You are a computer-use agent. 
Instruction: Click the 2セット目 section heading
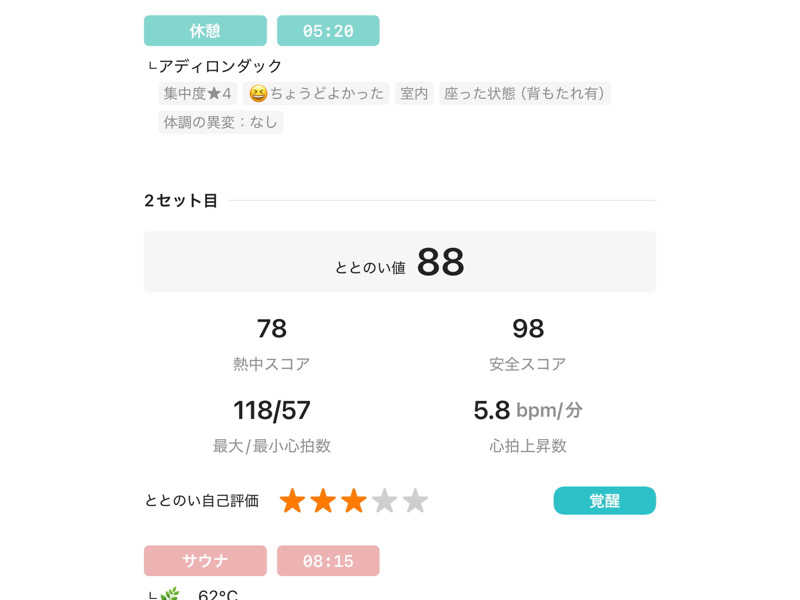[x=181, y=201]
